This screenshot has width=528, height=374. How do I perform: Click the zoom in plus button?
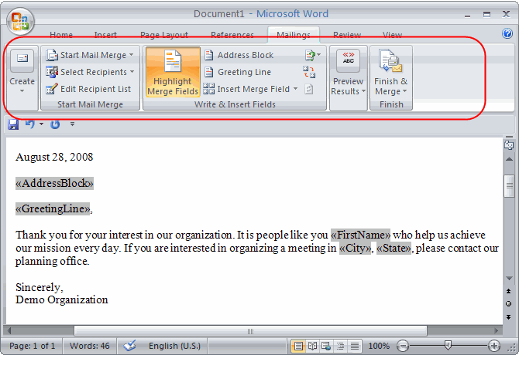pos(494,346)
